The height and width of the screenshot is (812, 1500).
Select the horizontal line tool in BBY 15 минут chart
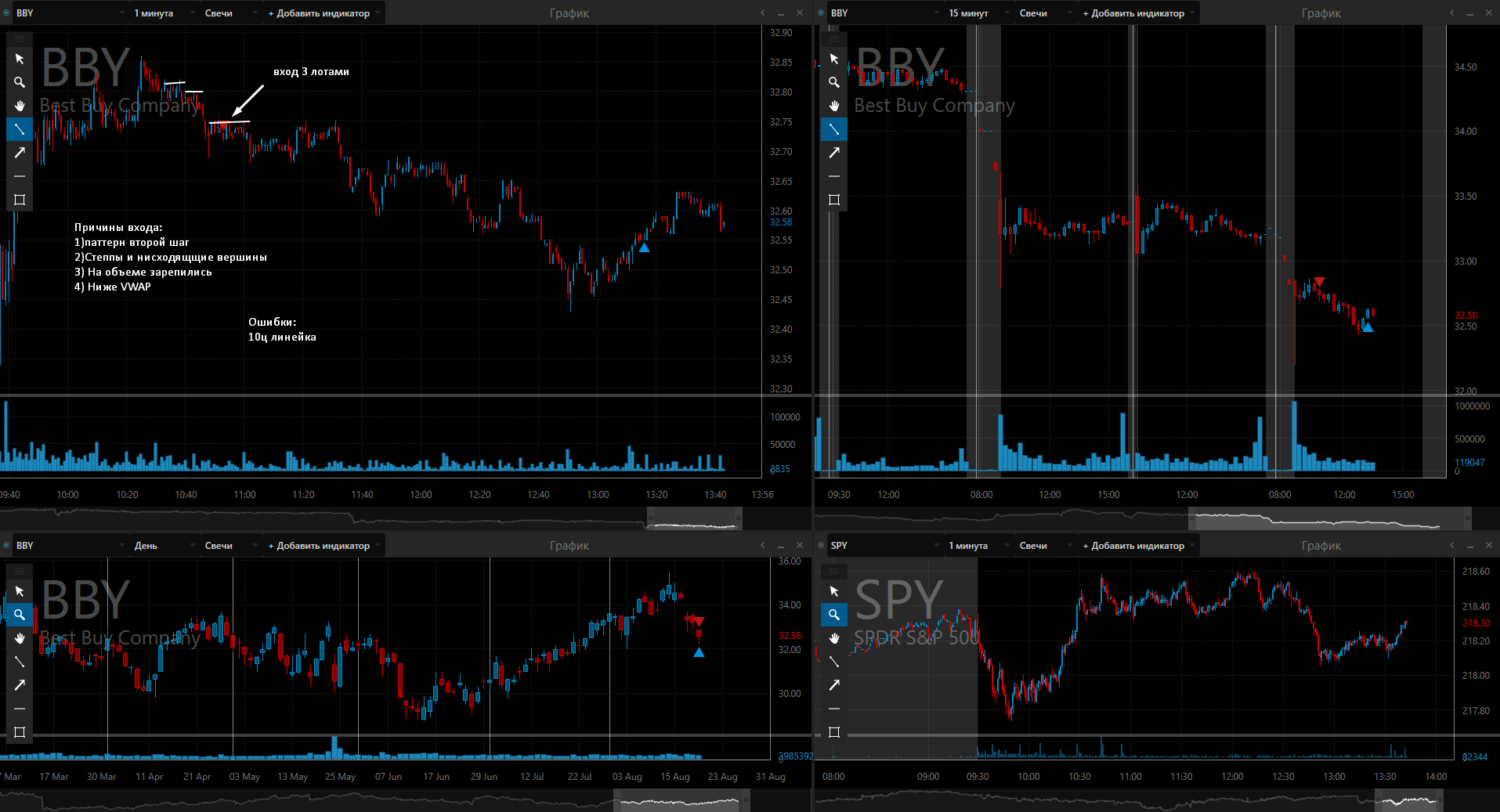pos(834,176)
